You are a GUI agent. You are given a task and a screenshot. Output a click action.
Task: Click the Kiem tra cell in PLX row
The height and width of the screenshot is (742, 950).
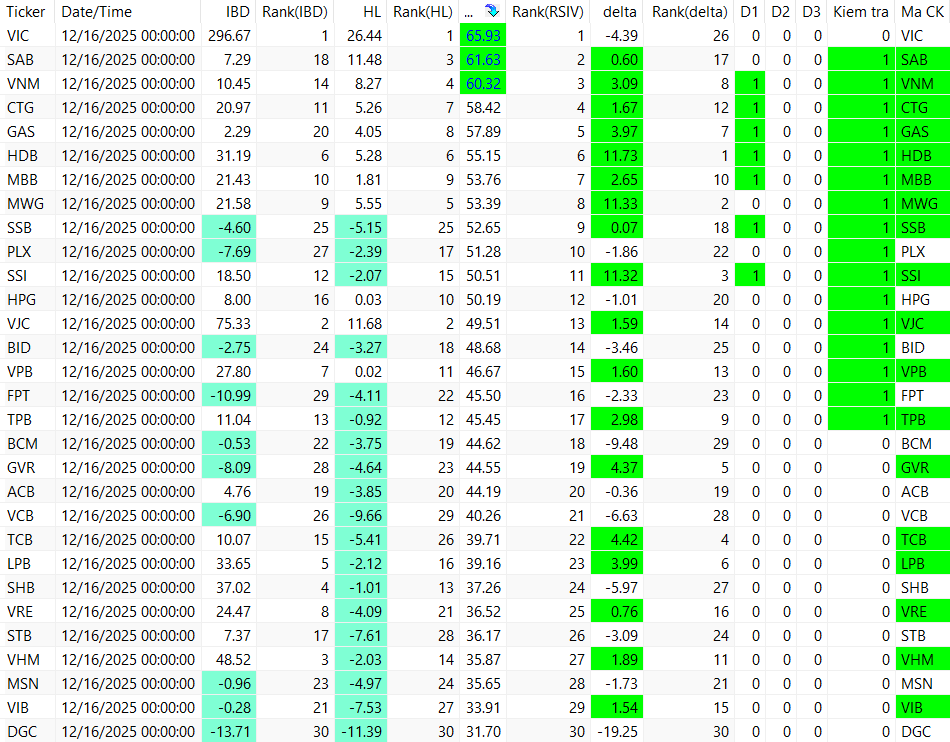pos(861,251)
